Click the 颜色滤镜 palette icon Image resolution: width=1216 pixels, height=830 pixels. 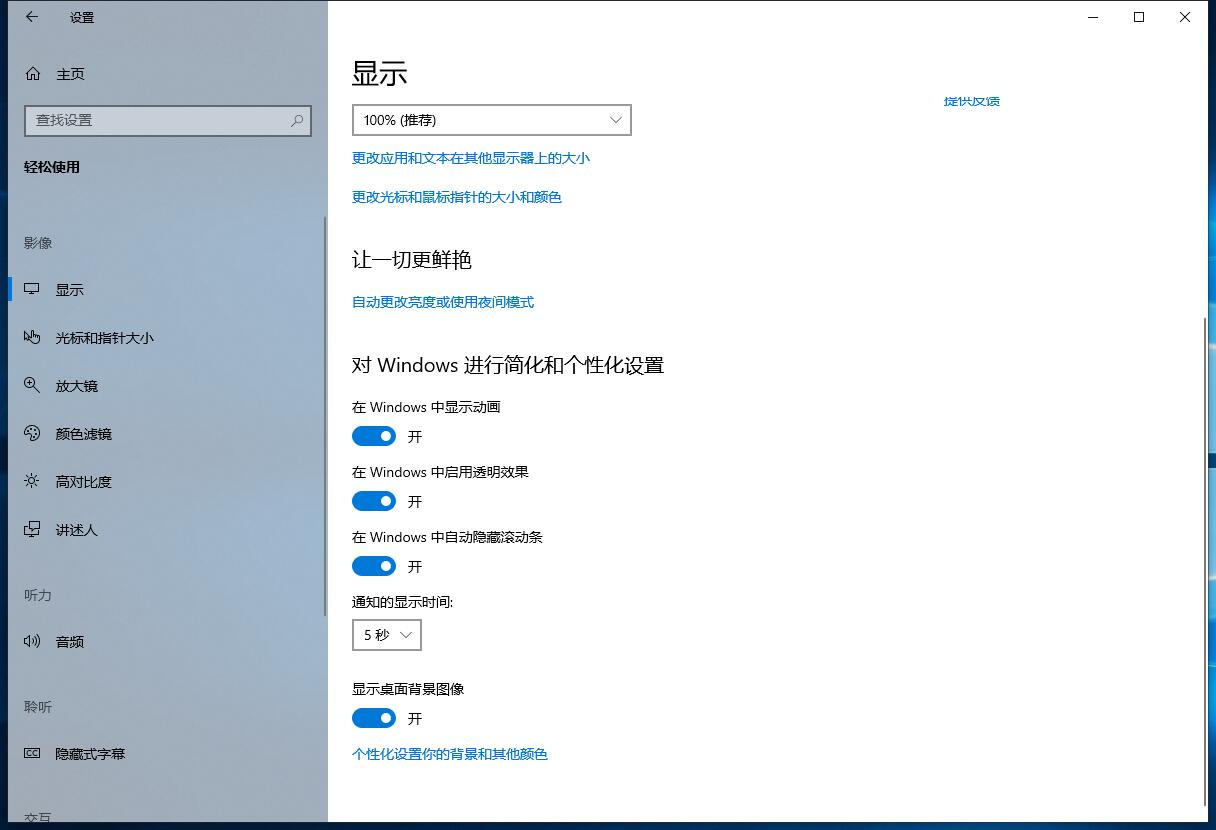[33, 434]
